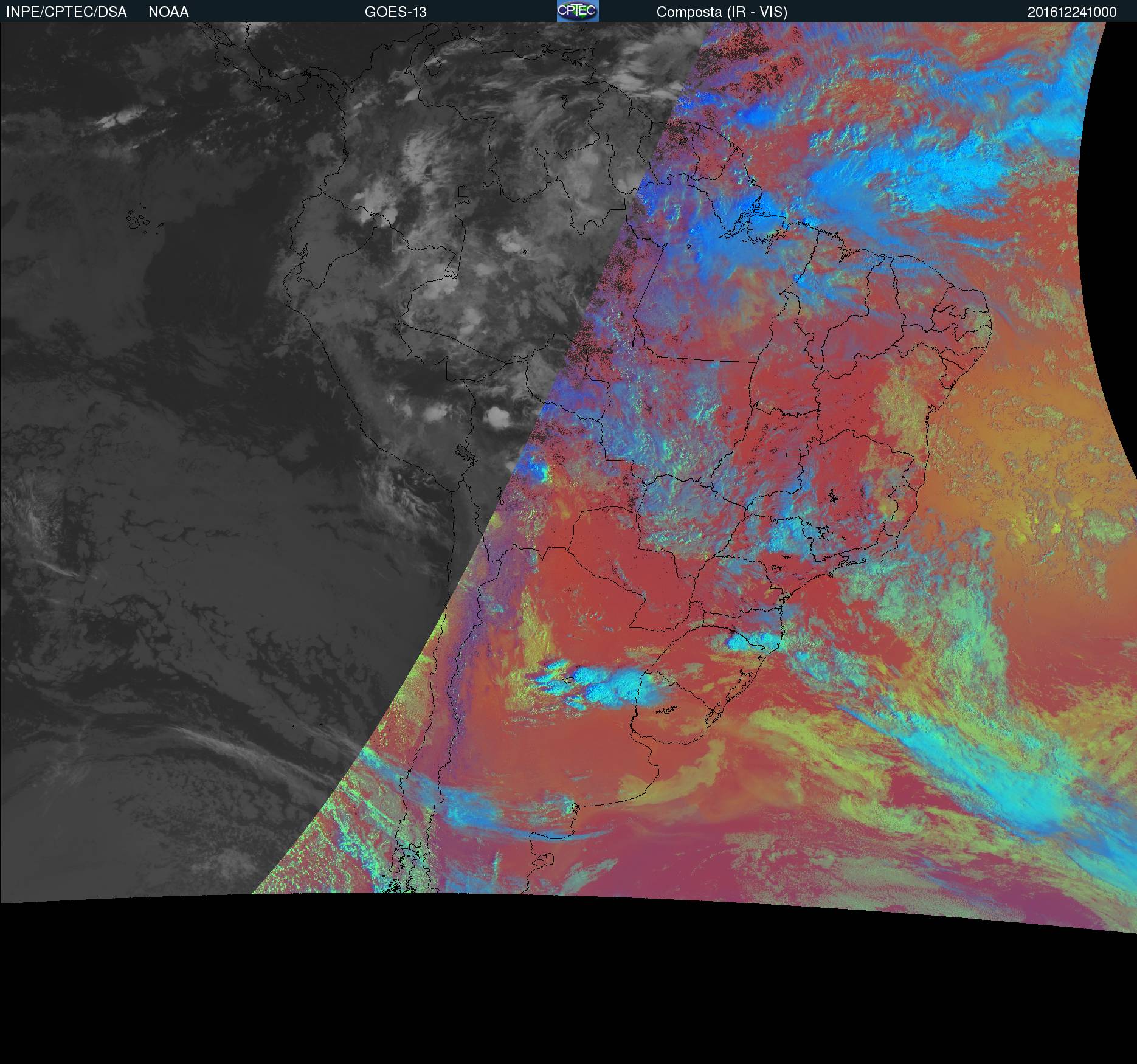Image resolution: width=1137 pixels, height=1064 pixels.
Task: Click the 201612241000 timestamp
Action: pyautogui.click(x=1071, y=12)
